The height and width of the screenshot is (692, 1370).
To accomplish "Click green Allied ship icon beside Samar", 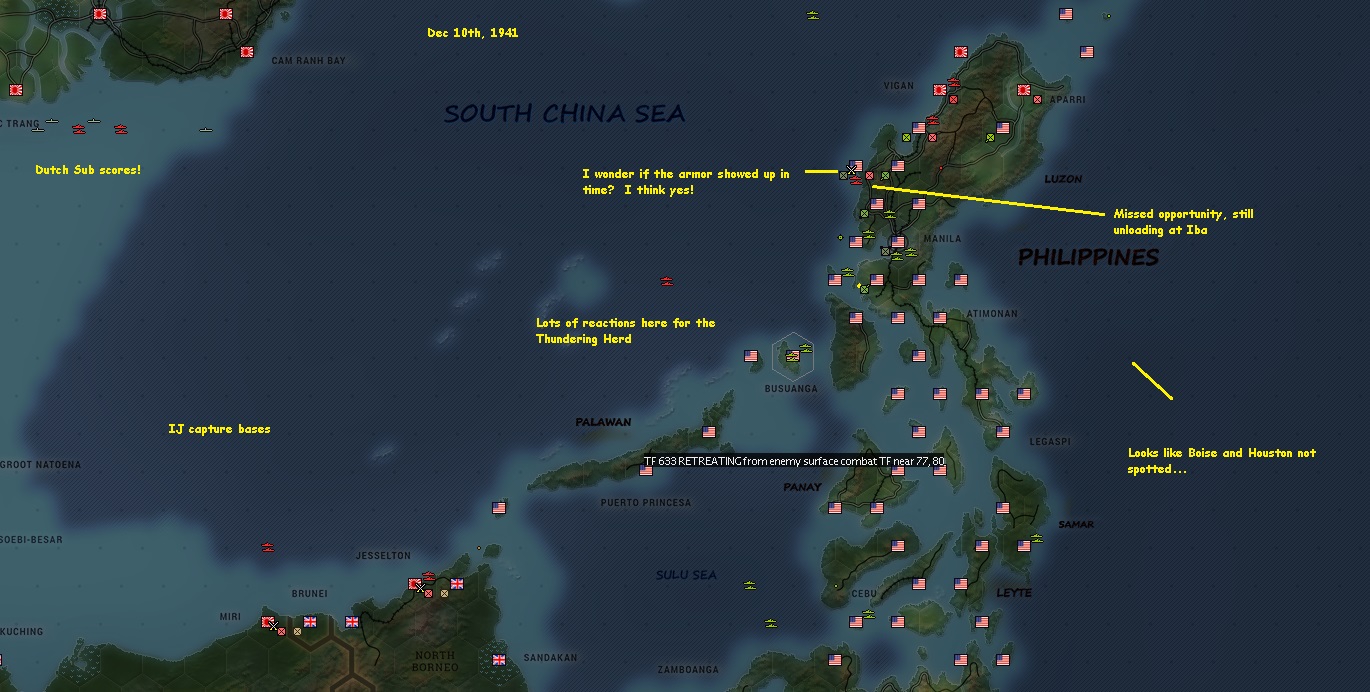I will [1036, 538].
